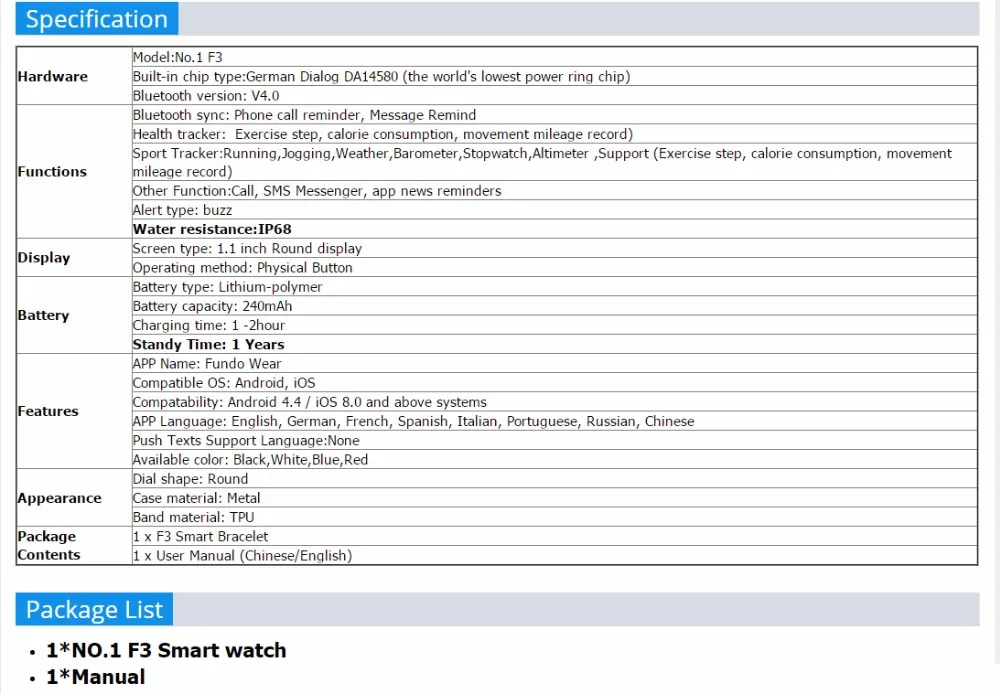Click Dial shape: Round cell

(x=555, y=478)
